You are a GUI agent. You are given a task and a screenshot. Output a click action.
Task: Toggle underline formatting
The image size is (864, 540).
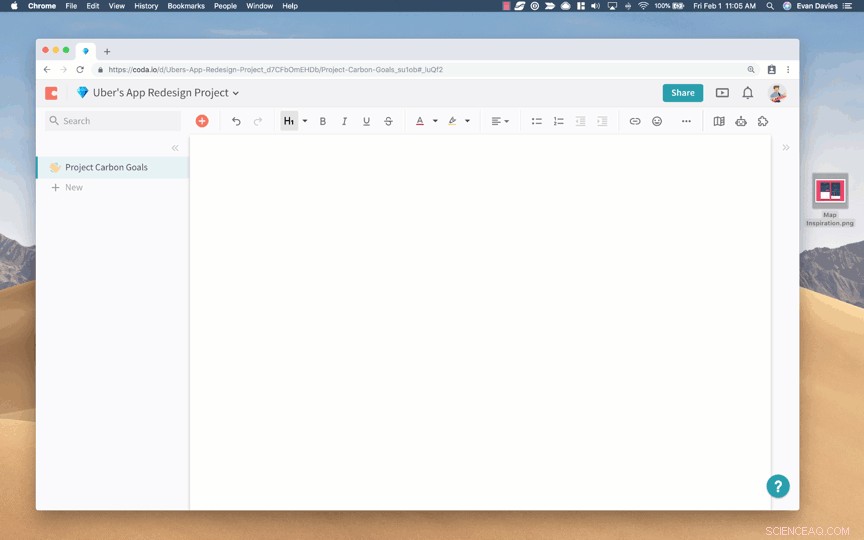(x=366, y=121)
